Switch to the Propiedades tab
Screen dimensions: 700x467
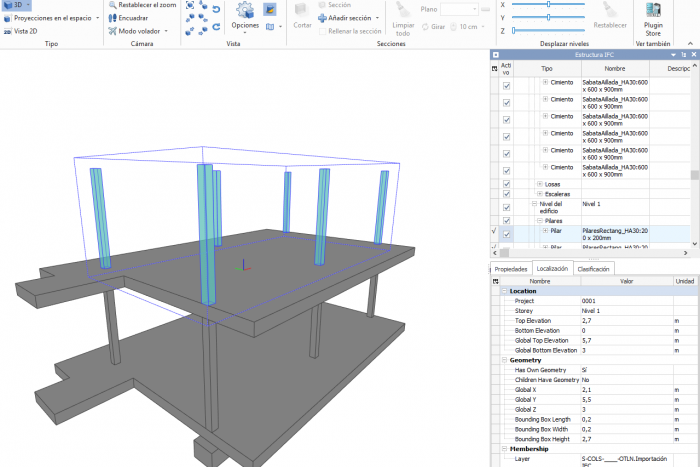click(511, 269)
